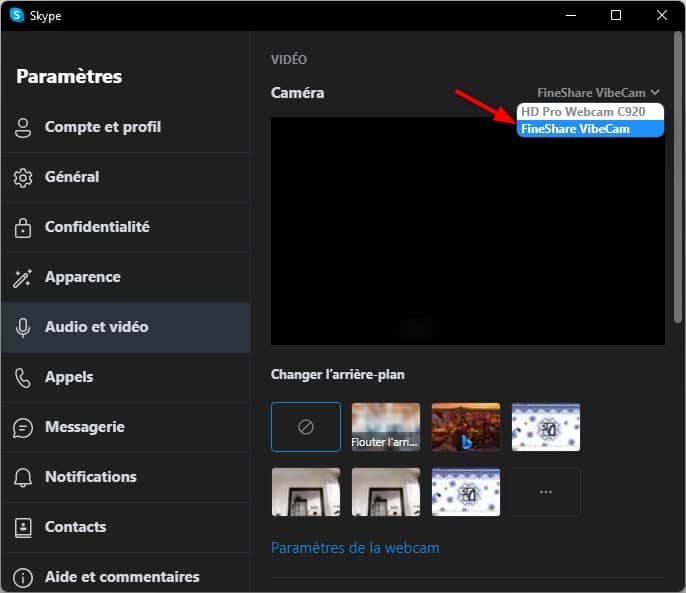Viewport: 686px width, 593px height.
Task: Open the Contacts settings
Action: (126, 527)
